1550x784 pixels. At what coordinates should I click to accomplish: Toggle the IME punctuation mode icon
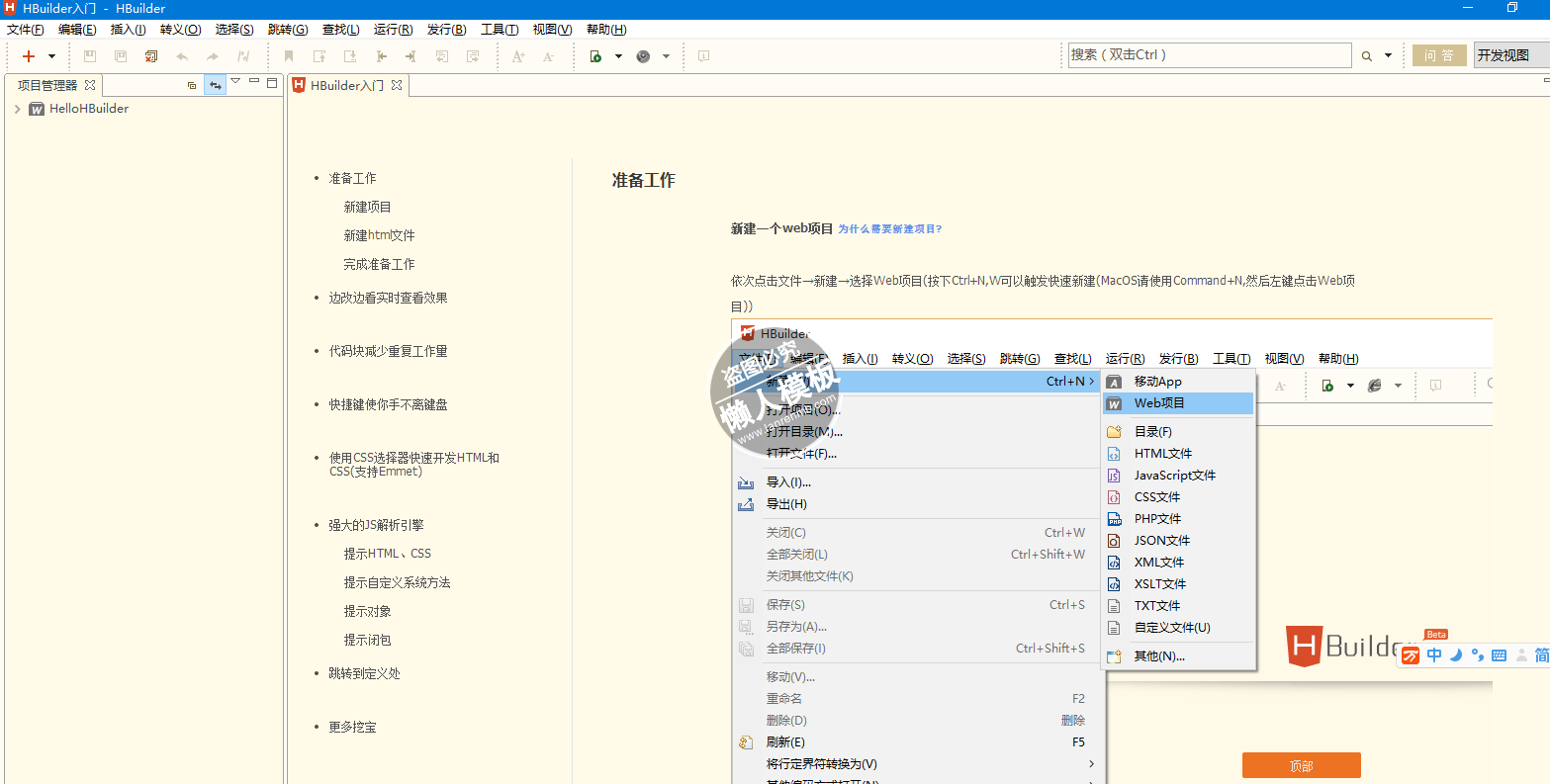[x=1478, y=654]
